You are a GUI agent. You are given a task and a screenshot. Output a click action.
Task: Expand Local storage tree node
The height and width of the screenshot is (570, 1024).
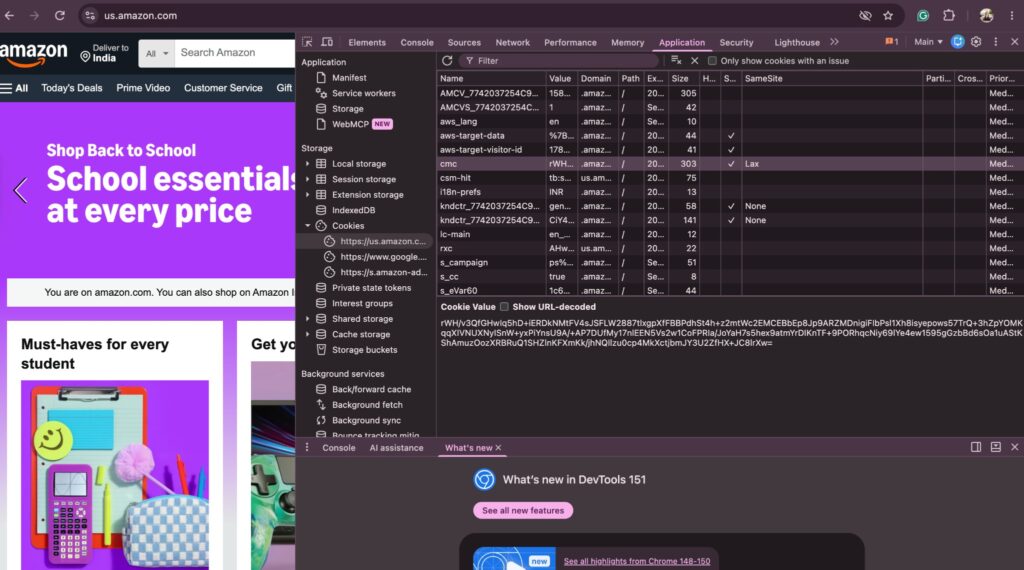coord(308,164)
